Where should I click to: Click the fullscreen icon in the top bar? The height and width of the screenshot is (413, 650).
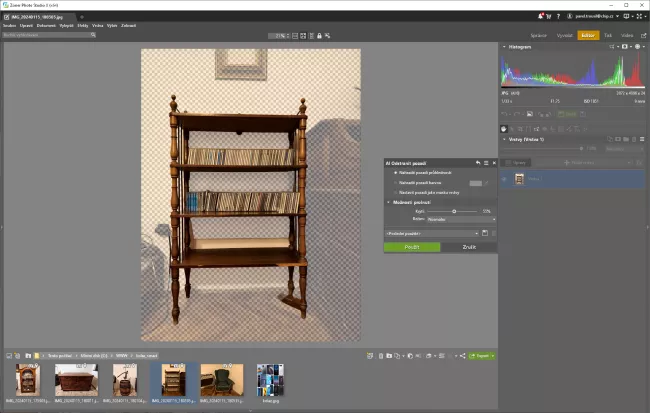click(x=639, y=16)
